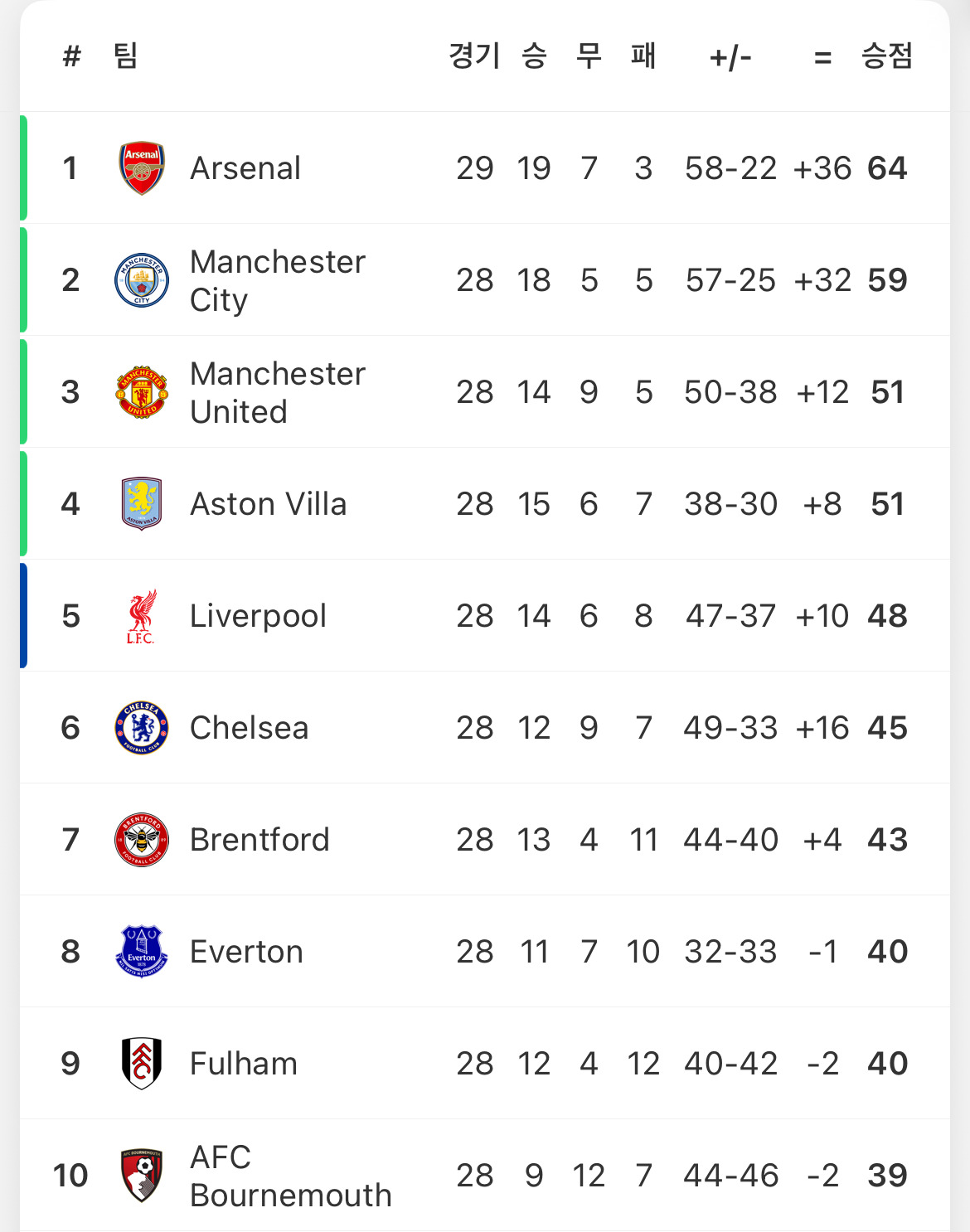Select the 팀 team column header
The image size is (970, 1232).
pyautogui.click(x=126, y=56)
